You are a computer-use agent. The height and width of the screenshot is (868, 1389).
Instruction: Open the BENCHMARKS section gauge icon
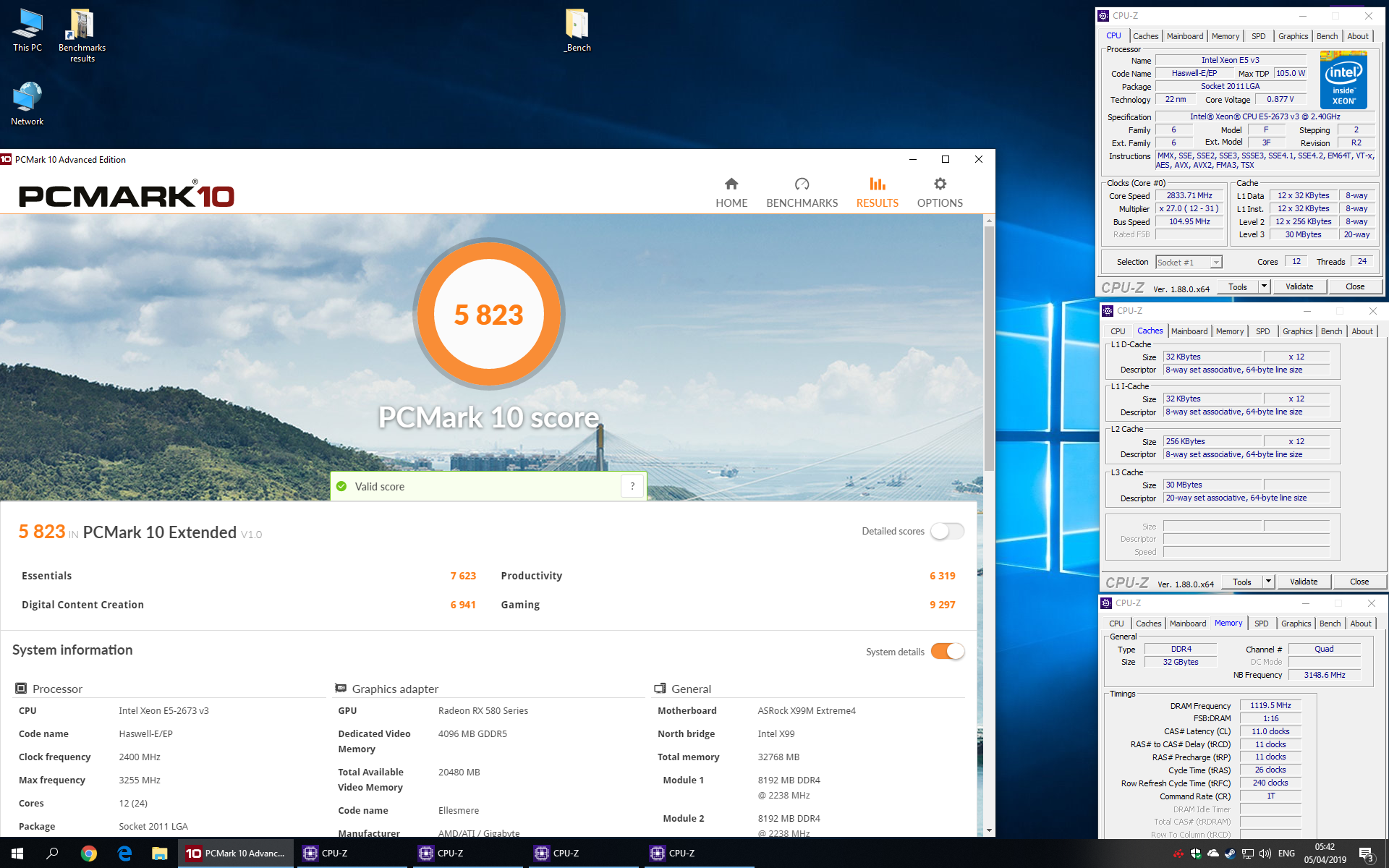[802, 184]
